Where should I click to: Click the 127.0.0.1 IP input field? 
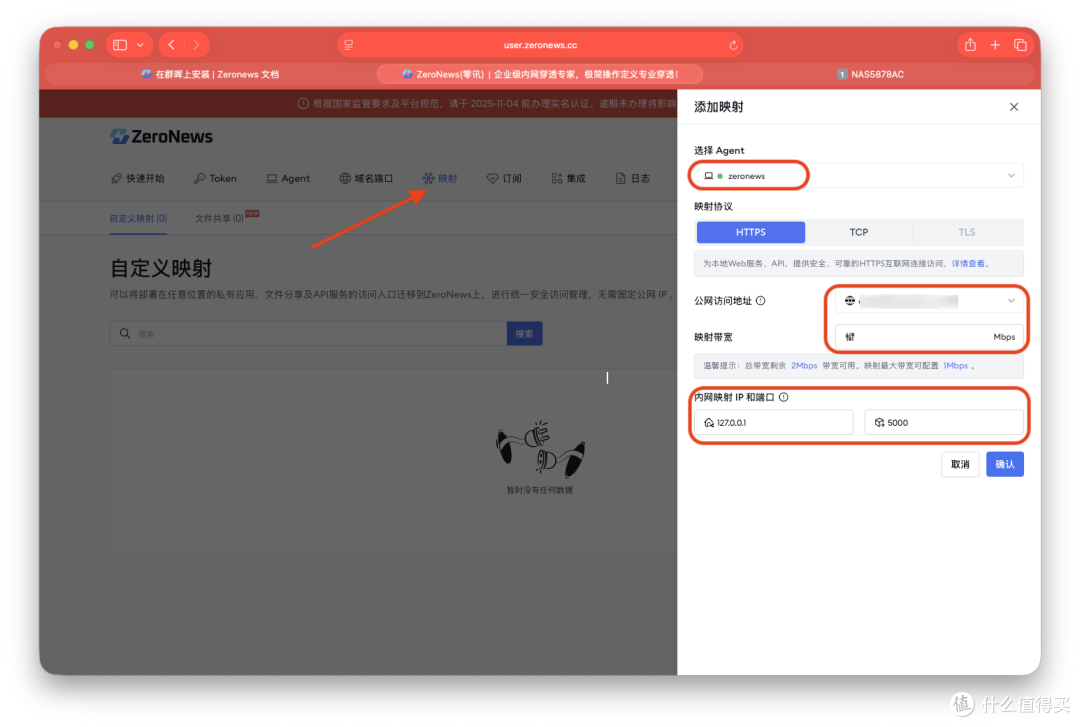773,422
